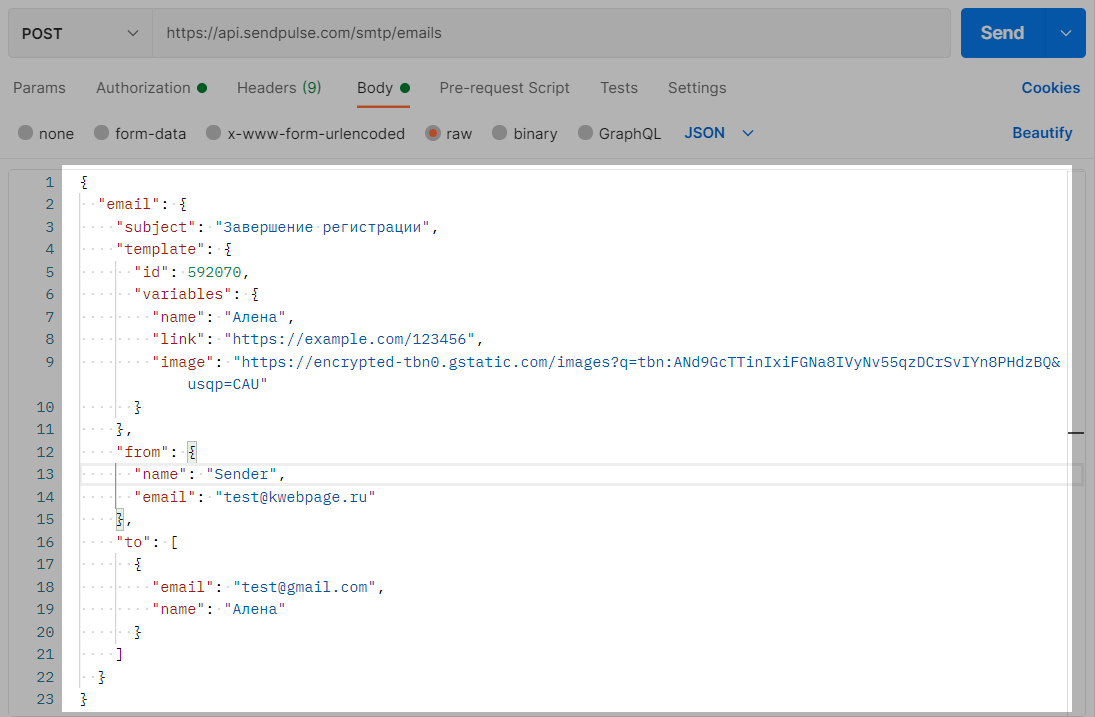This screenshot has width=1095, height=717.
Task: Select the raw body radio button
Action: (x=433, y=133)
